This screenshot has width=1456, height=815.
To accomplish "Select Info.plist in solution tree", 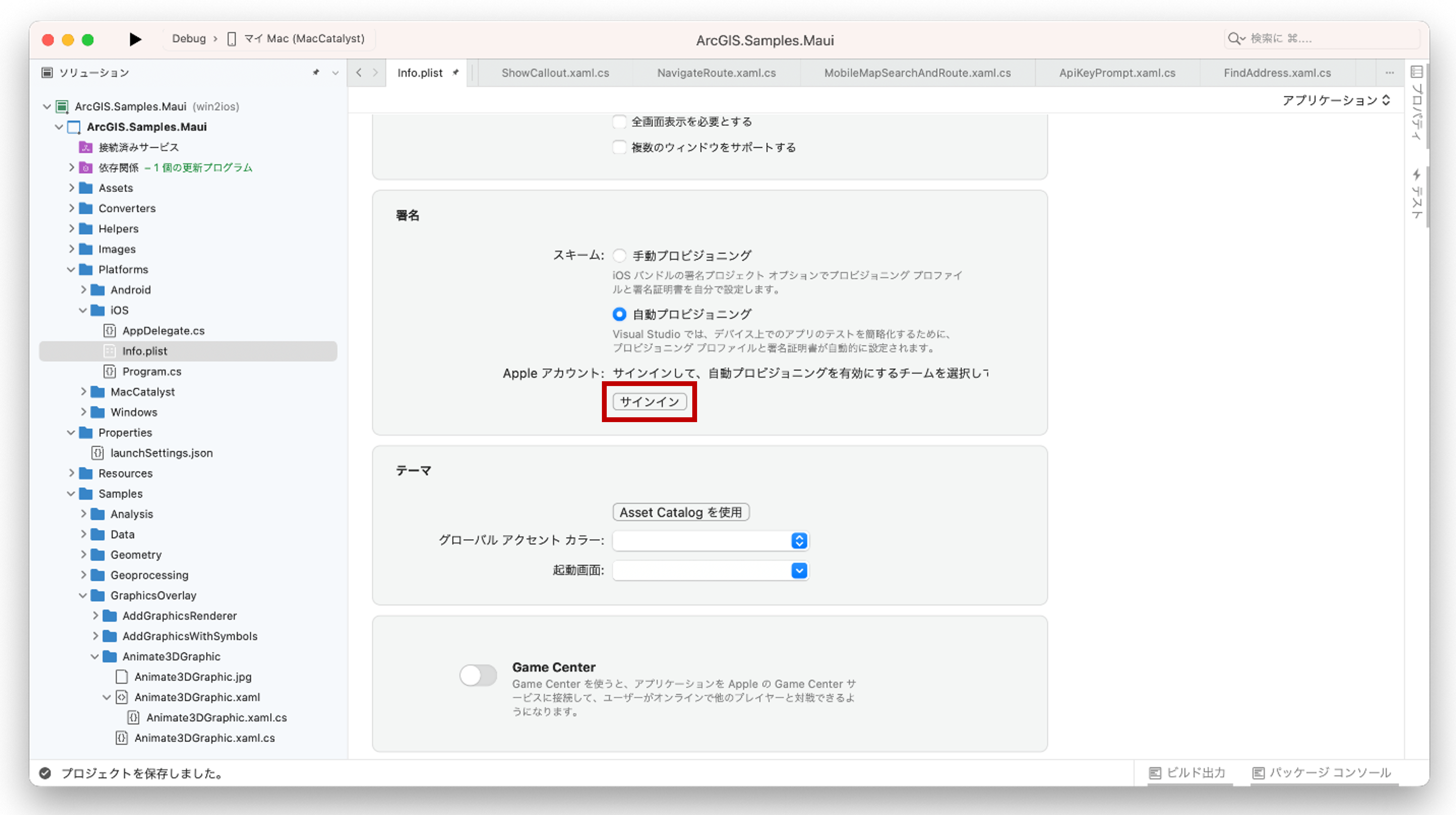I will 188,351.
